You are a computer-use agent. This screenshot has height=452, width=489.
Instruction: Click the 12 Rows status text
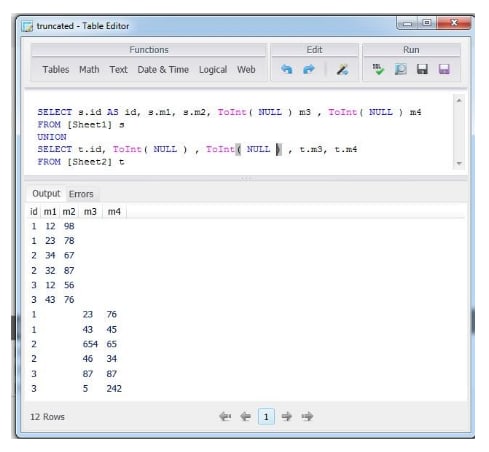point(47,417)
